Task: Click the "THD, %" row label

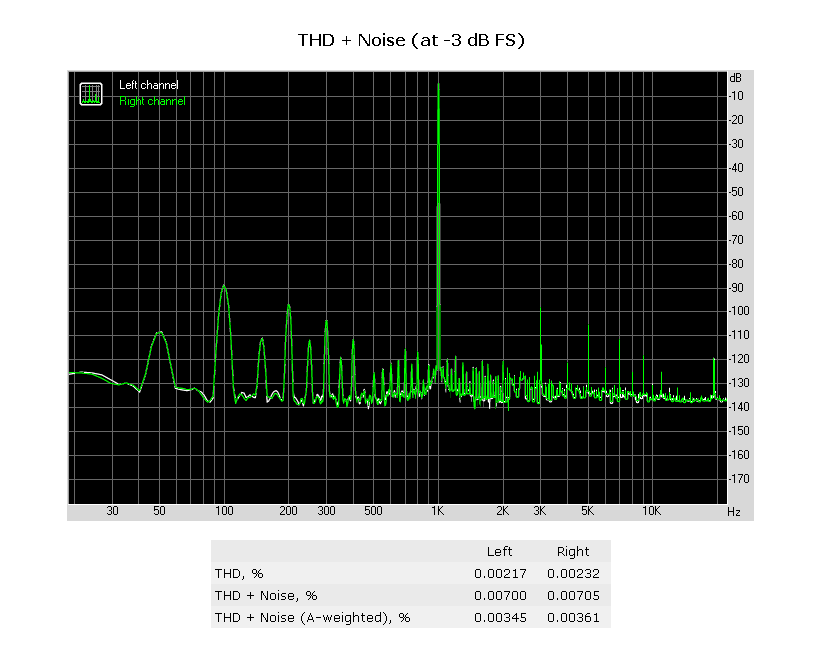Action: click(x=239, y=573)
